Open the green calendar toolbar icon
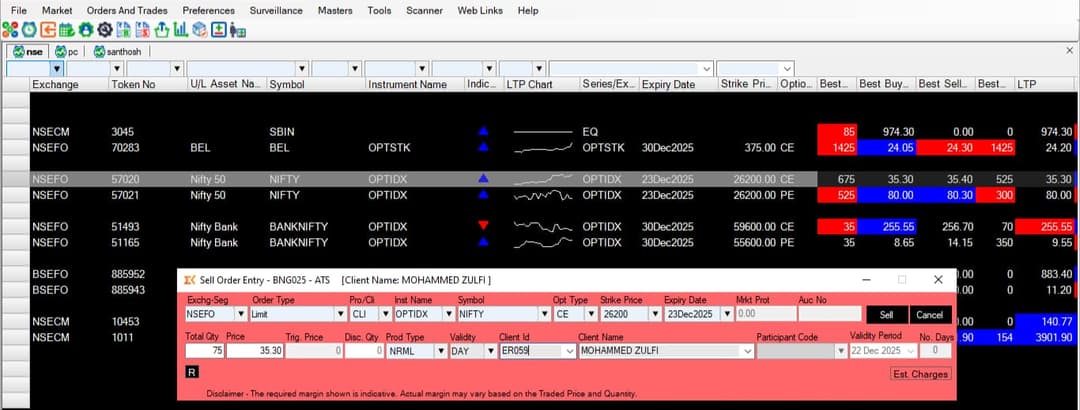Viewport: 1080px width, 410px height. 67,30
